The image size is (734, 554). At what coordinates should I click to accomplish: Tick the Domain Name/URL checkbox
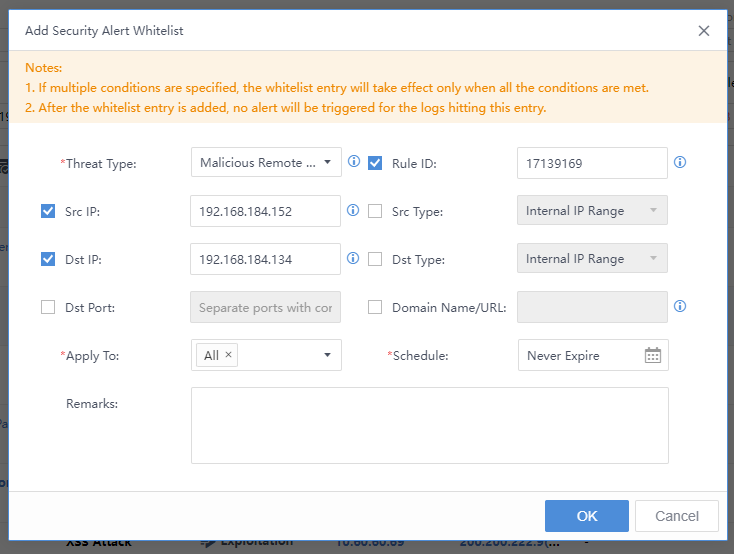[375, 307]
